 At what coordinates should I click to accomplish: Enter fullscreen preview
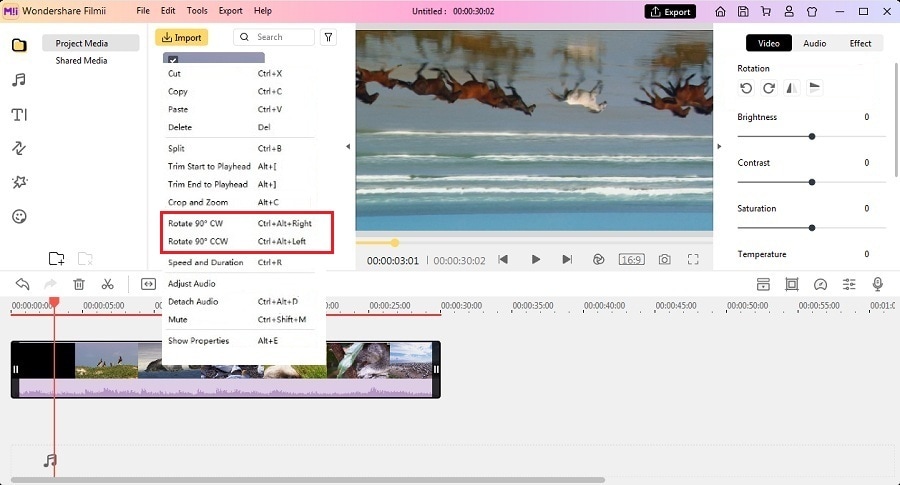coord(693,259)
